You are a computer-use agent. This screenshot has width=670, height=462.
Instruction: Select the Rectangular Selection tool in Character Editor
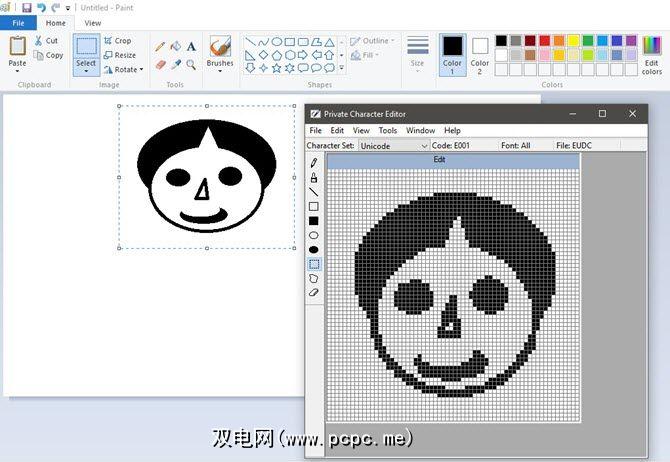[314, 264]
